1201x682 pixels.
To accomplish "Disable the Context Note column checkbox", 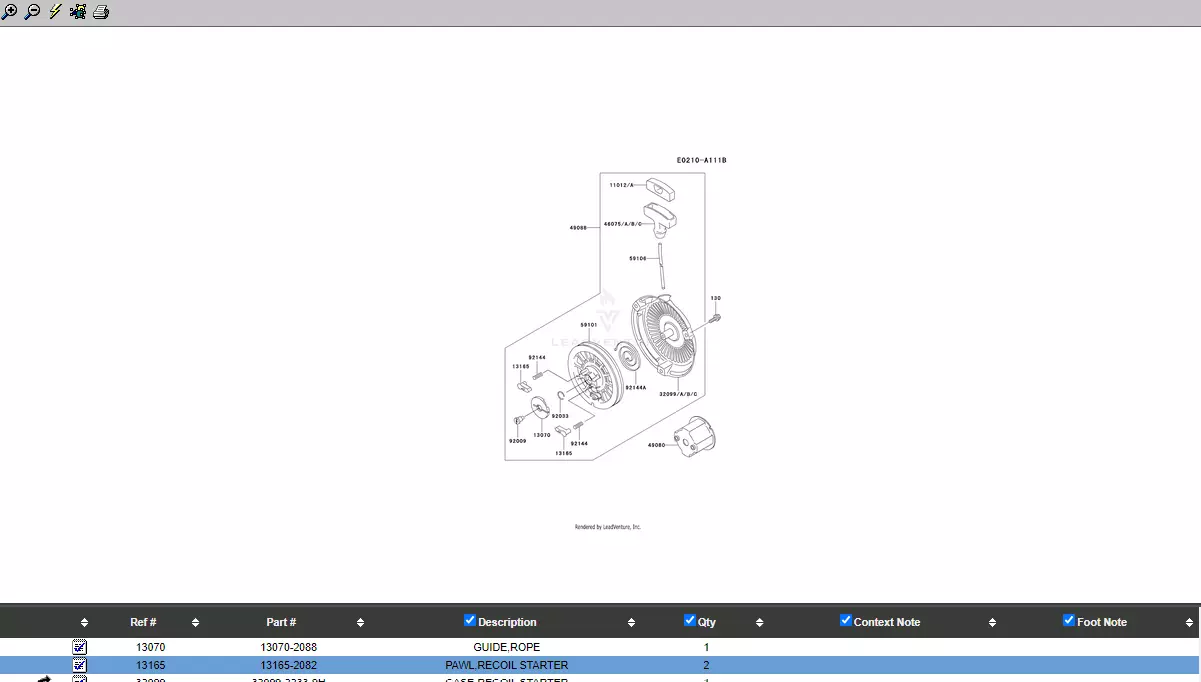I will [x=846, y=620].
